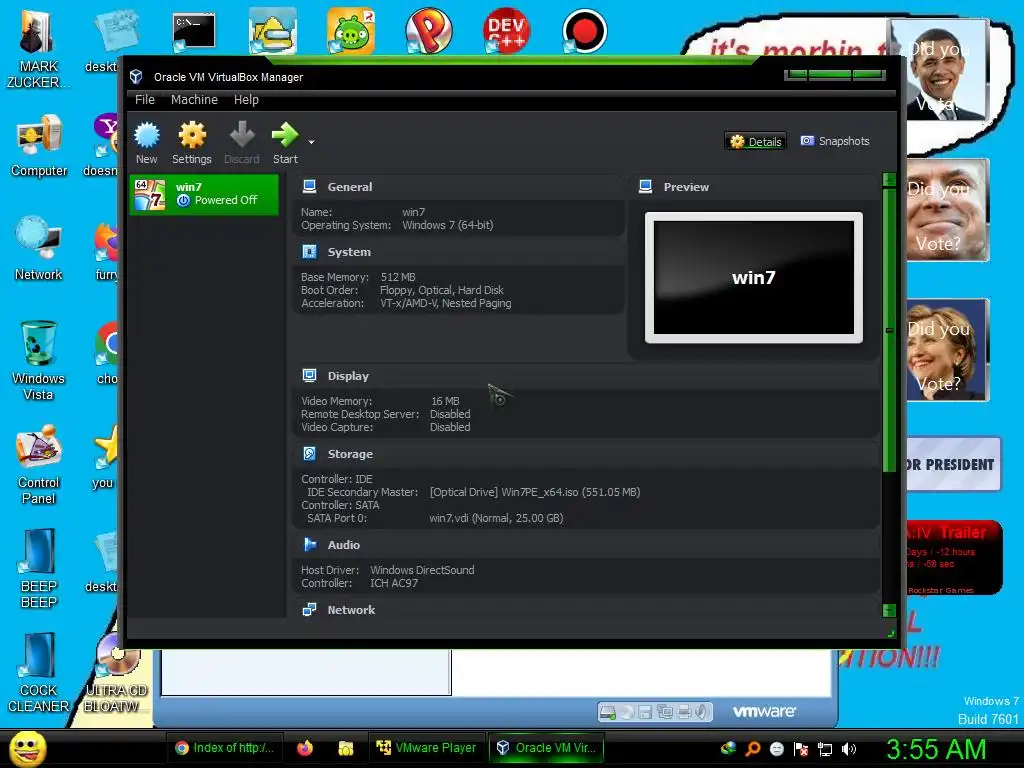Click the details pane scroll-up arrow

point(889,180)
